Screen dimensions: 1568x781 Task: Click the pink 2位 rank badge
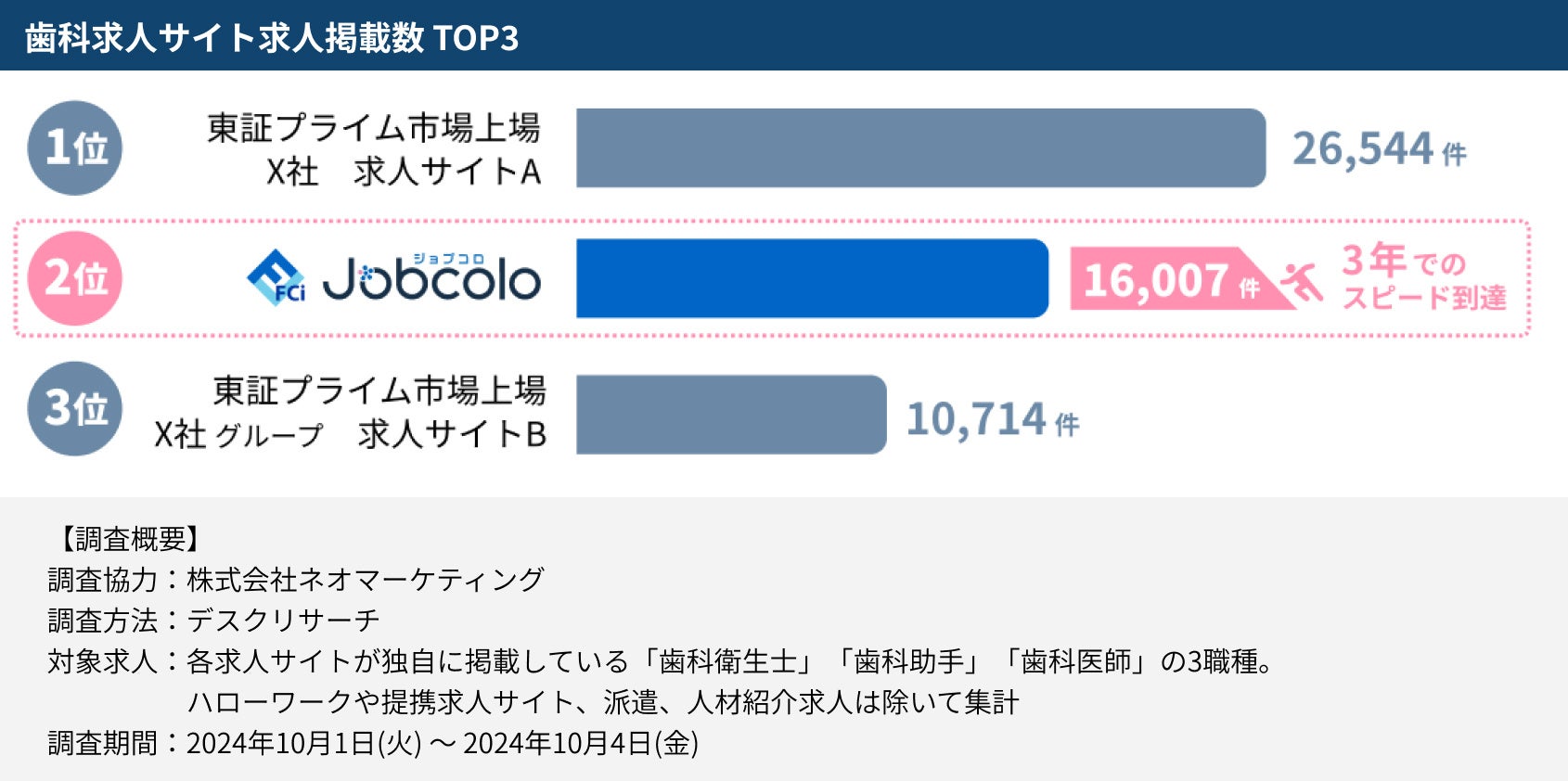pyautogui.click(x=75, y=278)
